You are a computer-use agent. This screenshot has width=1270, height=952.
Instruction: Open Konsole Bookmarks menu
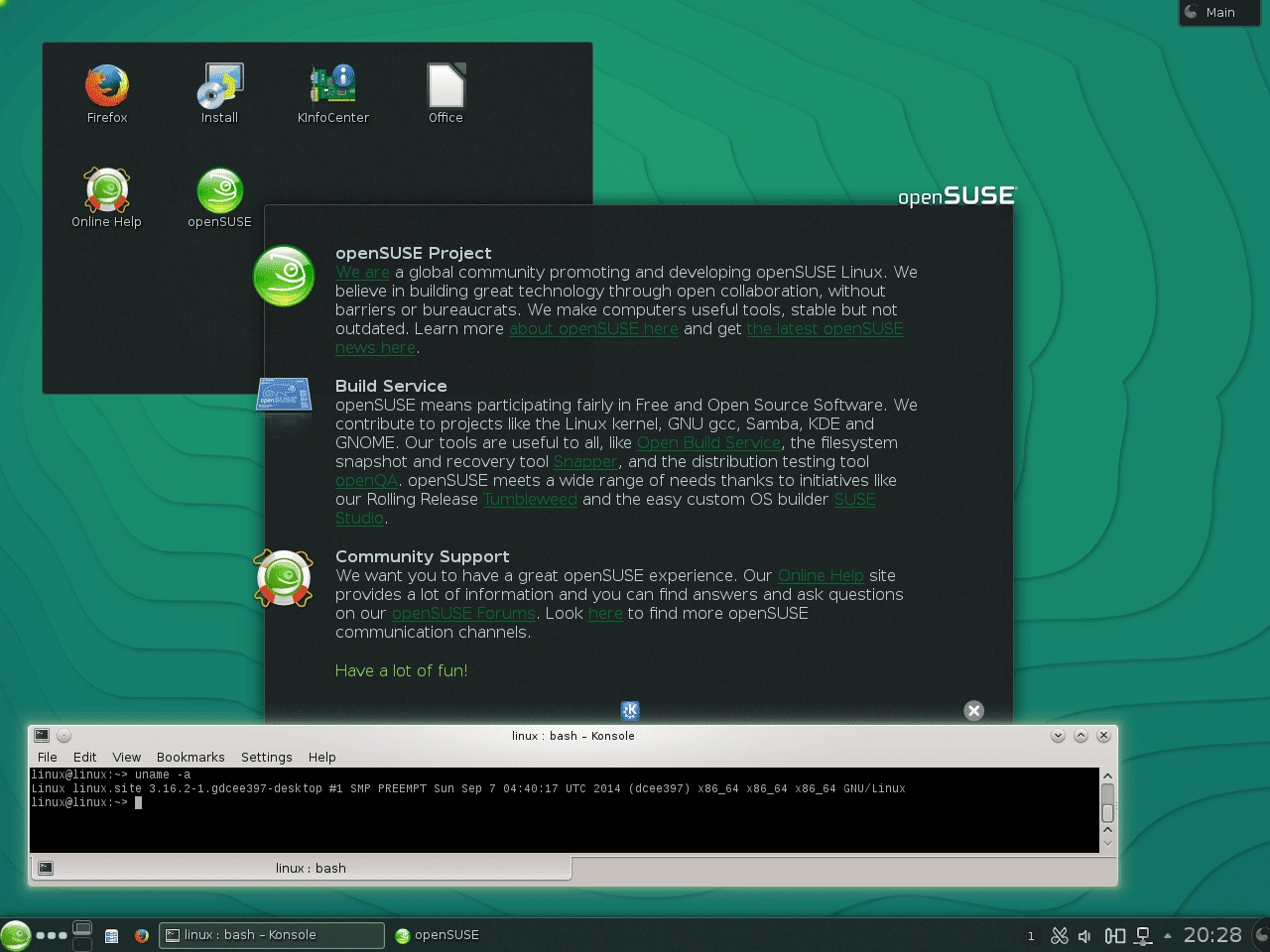click(x=190, y=757)
